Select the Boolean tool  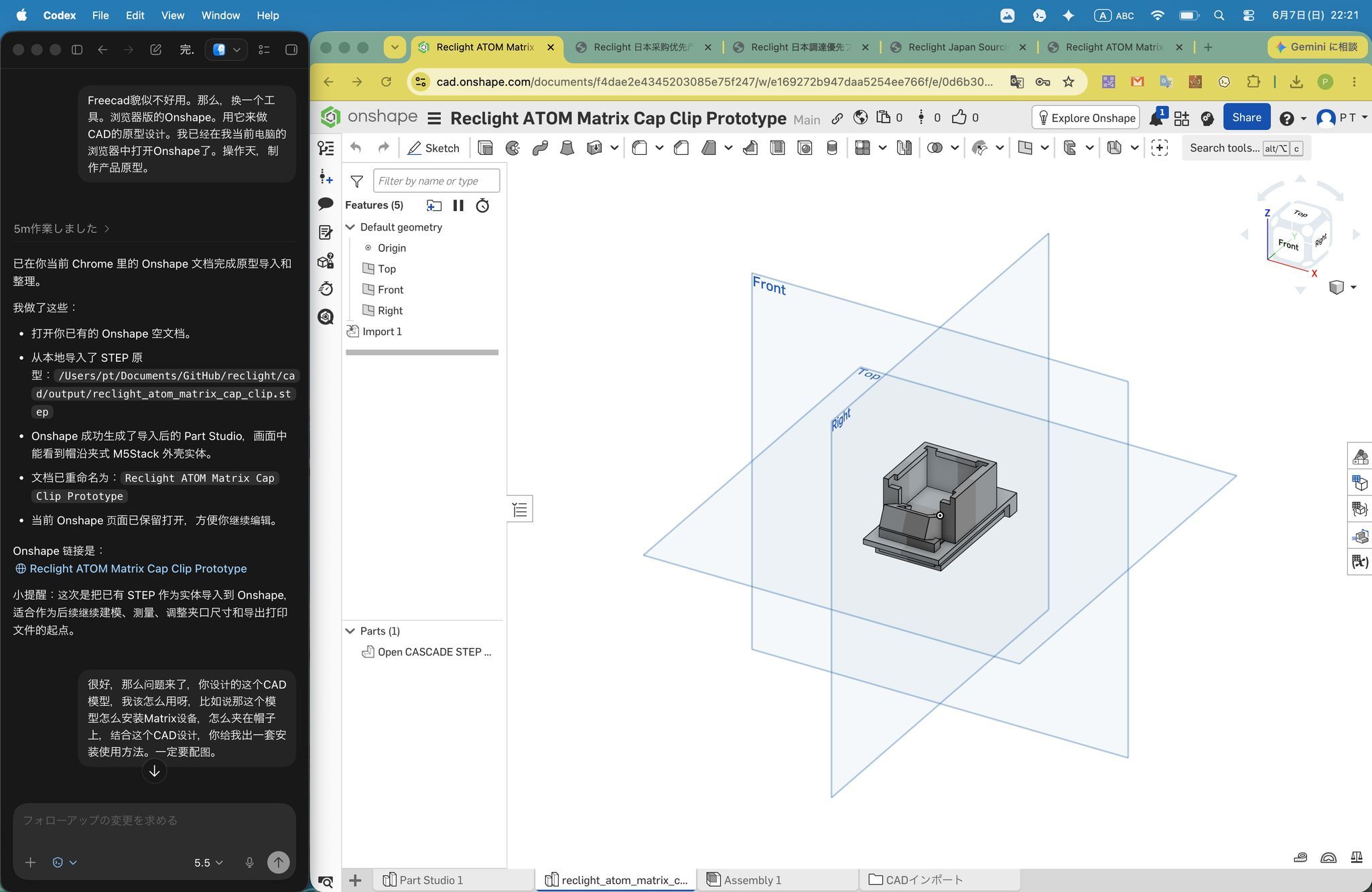pyautogui.click(x=935, y=148)
